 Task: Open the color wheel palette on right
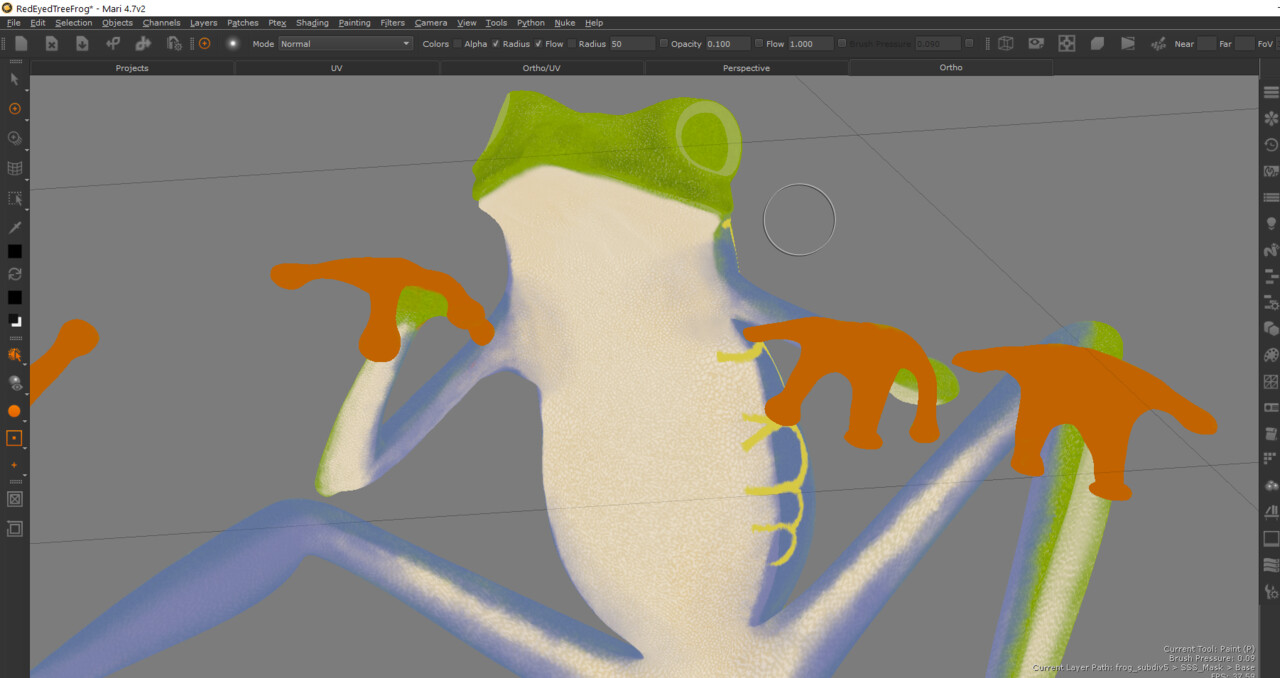click(1271, 354)
